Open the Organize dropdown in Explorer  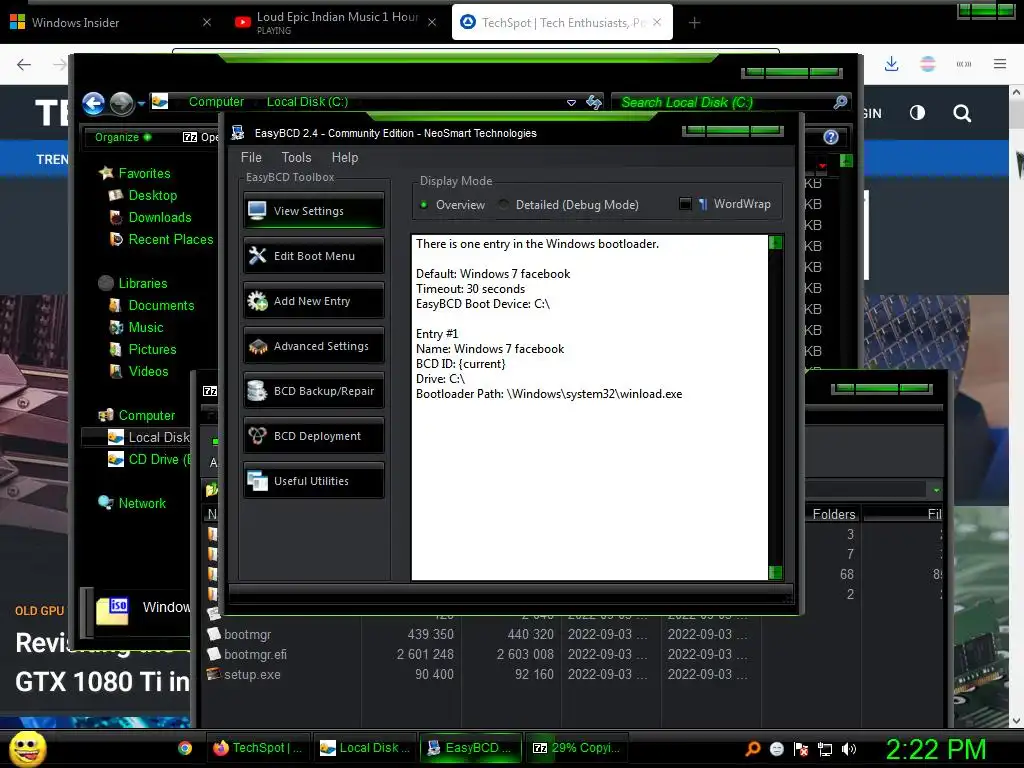(123, 137)
